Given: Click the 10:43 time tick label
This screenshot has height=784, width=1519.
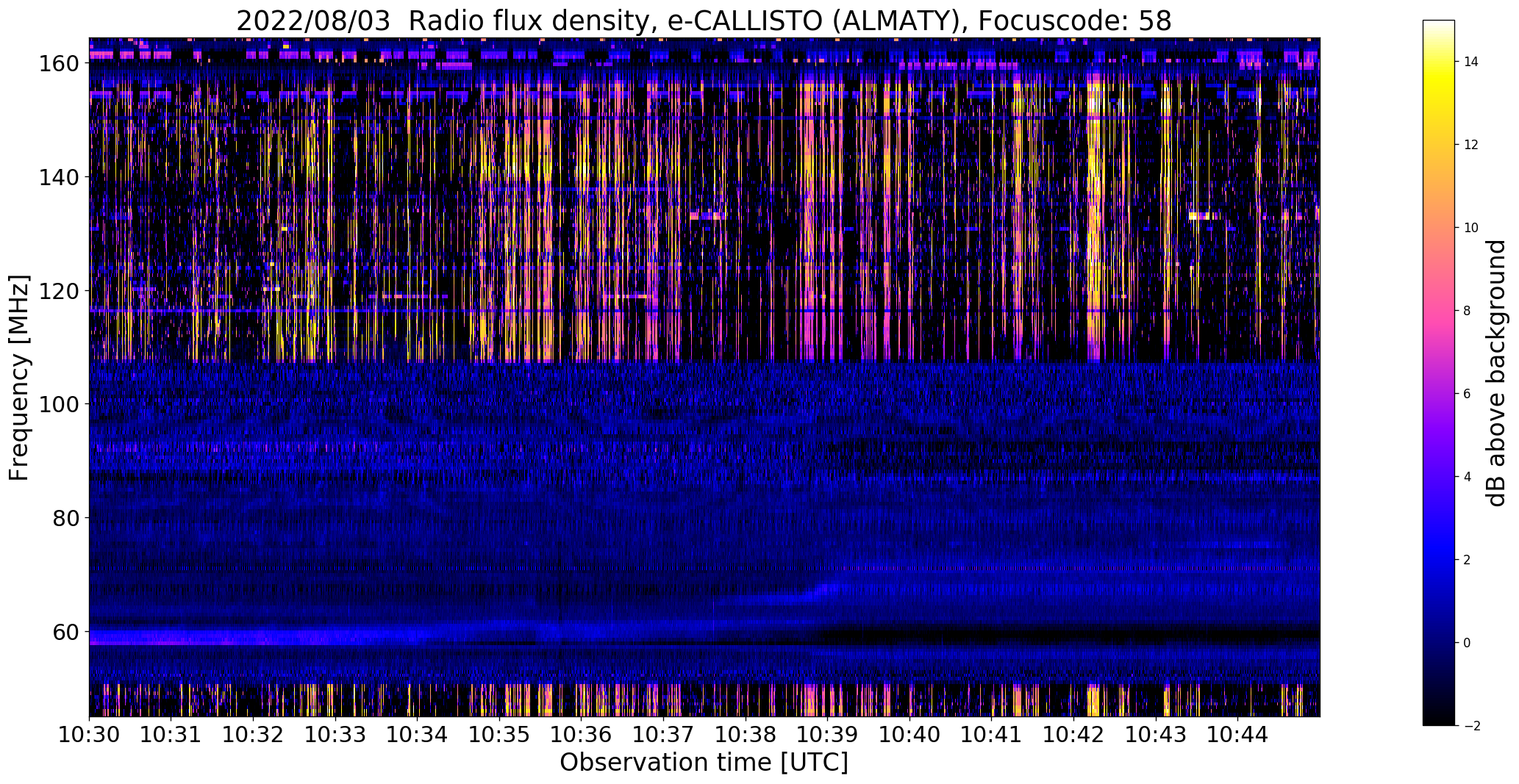Looking at the screenshot, I should coord(1156,733).
